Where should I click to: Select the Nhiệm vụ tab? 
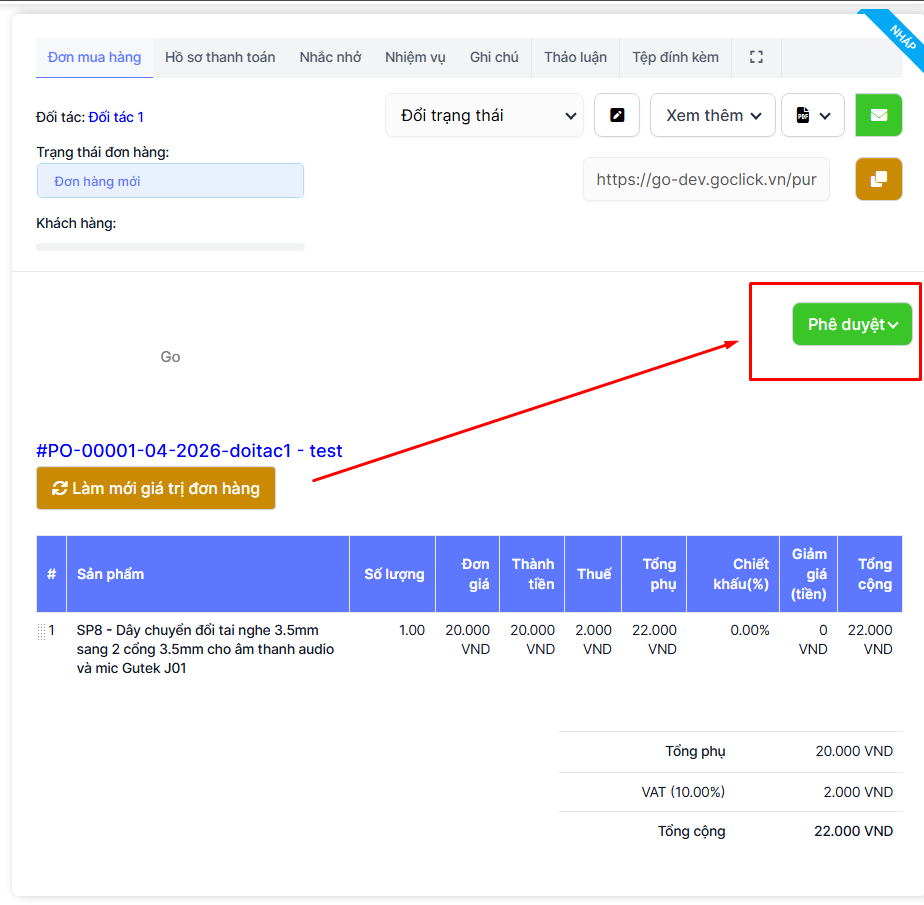click(x=415, y=58)
